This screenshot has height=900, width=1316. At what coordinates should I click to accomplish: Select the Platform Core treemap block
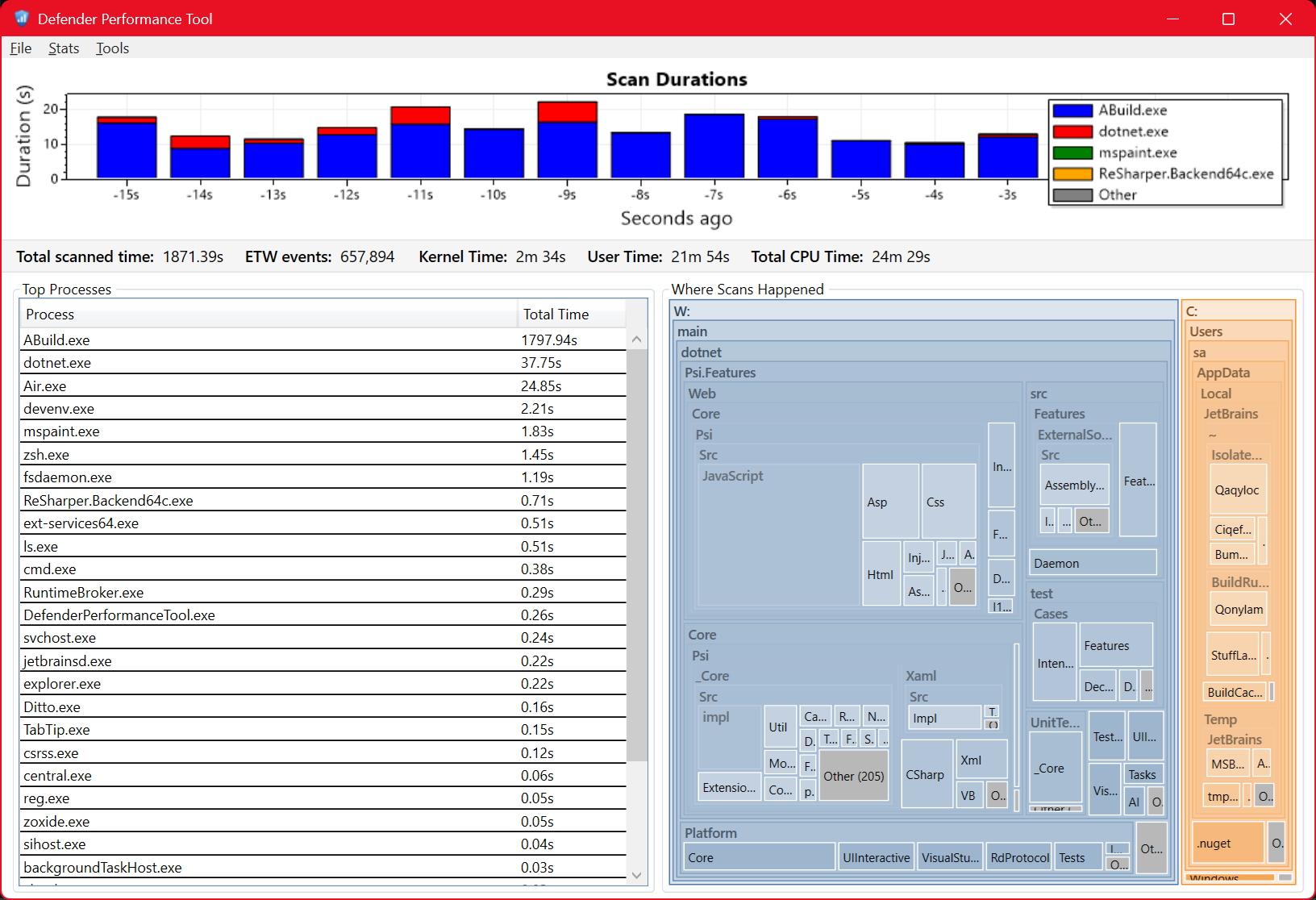pos(760,857)
